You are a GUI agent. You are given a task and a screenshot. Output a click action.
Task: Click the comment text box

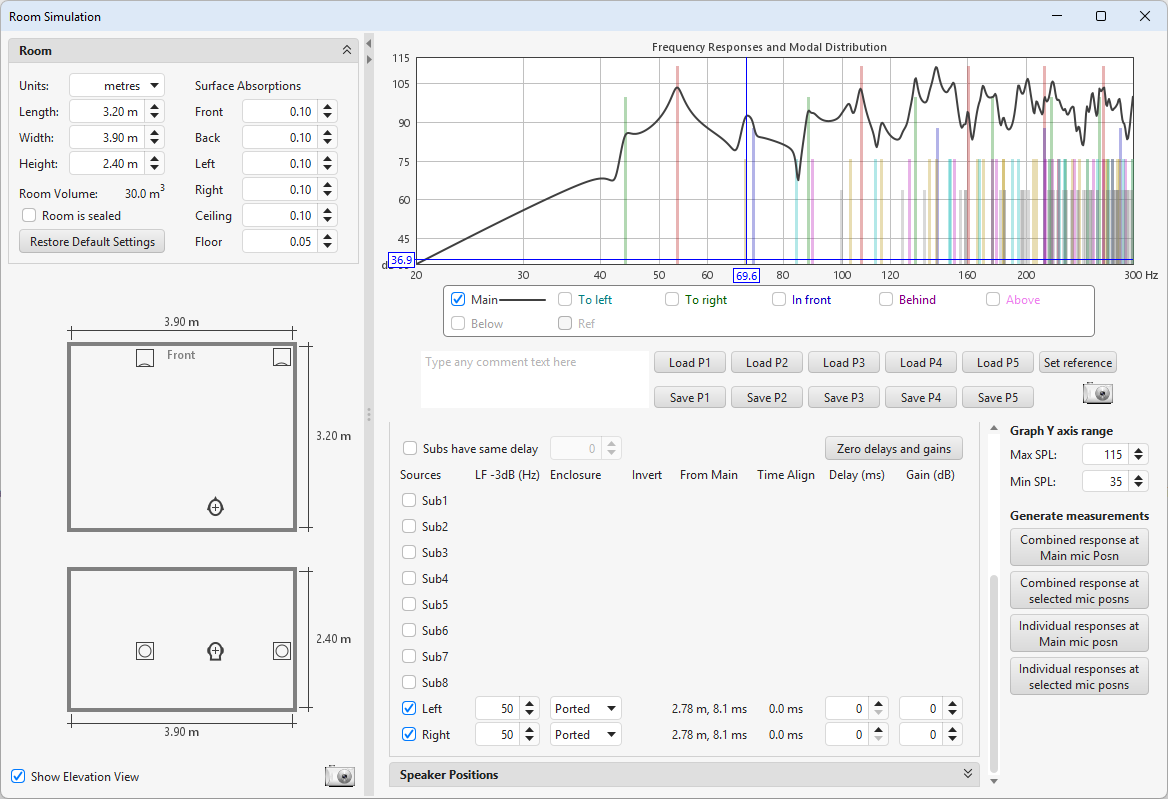point(535,380)
